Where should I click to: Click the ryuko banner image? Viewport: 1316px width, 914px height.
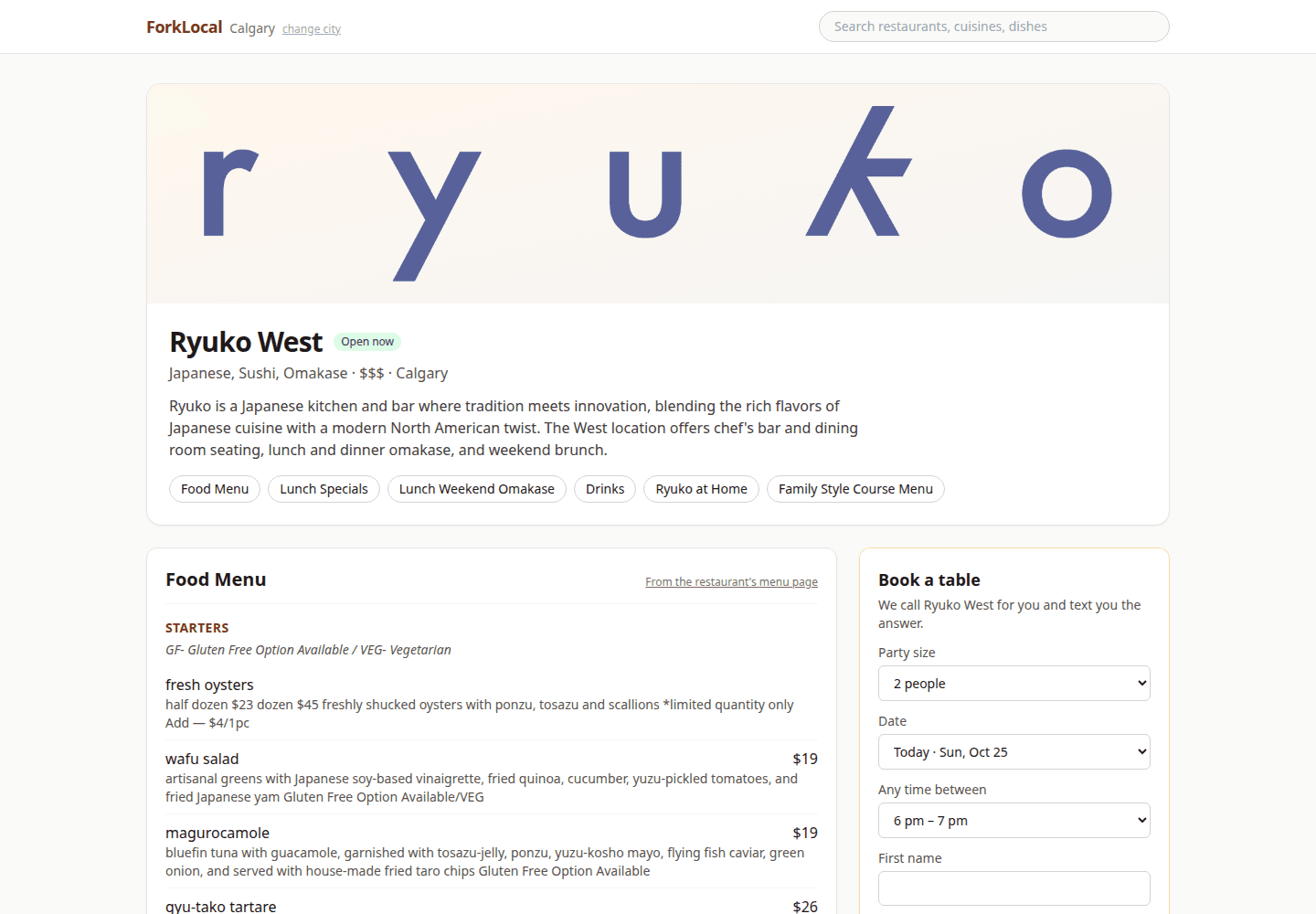point(658,194)
